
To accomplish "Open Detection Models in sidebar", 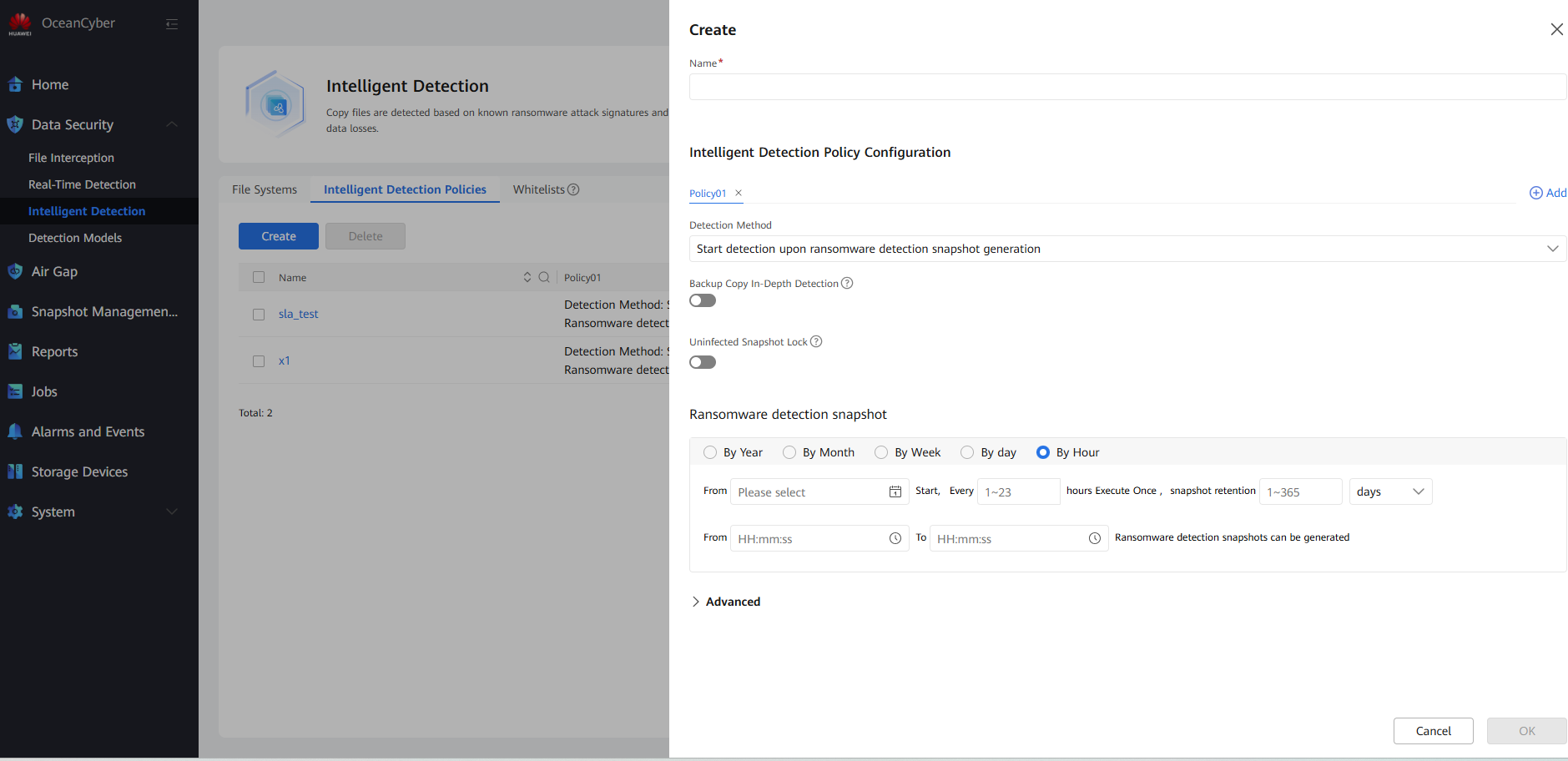I will (x=75, y=238).
